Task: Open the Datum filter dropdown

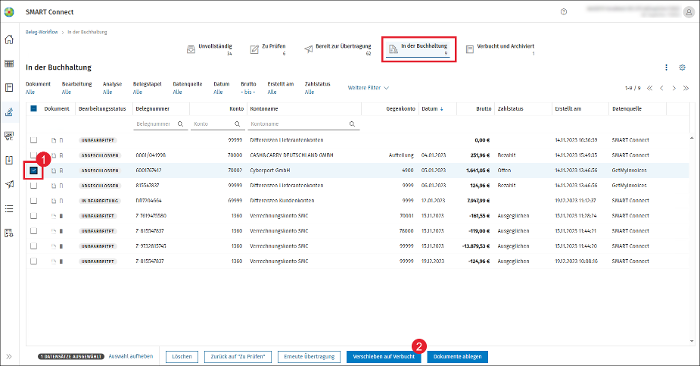Action: 221,88
